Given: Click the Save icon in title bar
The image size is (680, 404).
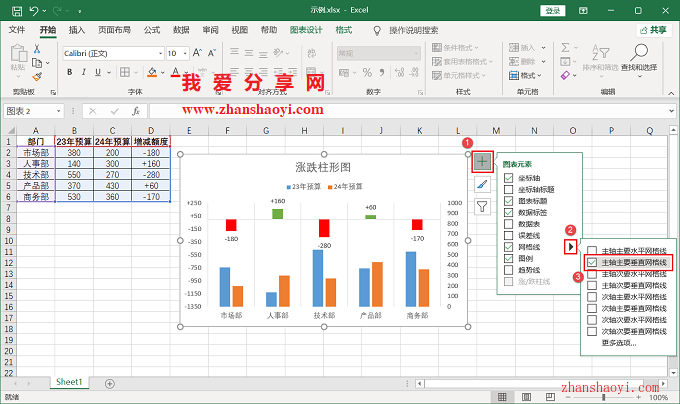Looking at the screenshot, I should click(x=17, y=10).
